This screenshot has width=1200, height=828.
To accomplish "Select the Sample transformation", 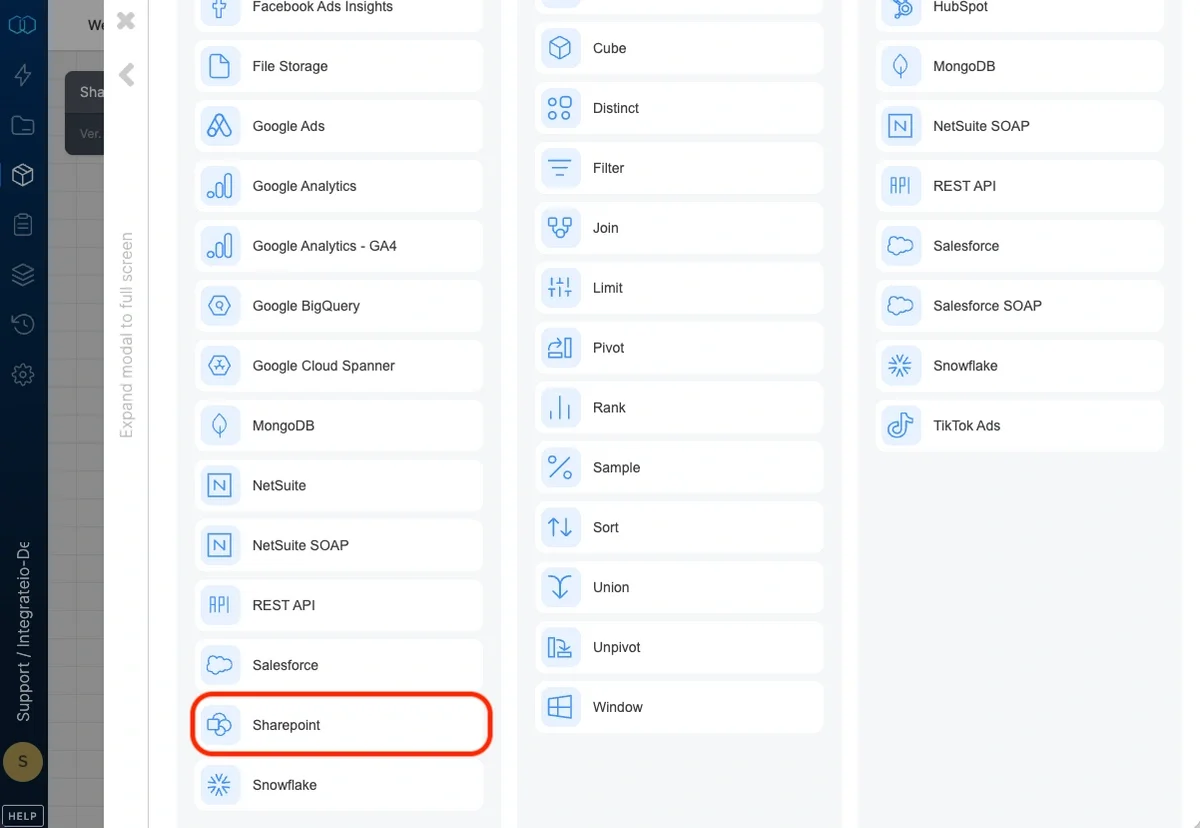I will pyautogui.click(x=679, y=468).
